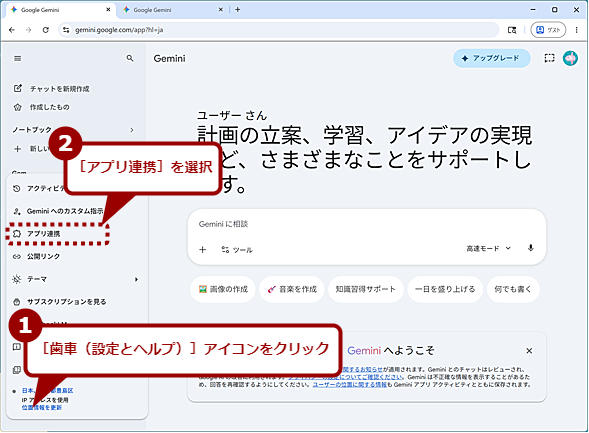Viewport: 589px width, 433px height.
Task: Open Chrome's three-dot menu
Action: point(576,30)
